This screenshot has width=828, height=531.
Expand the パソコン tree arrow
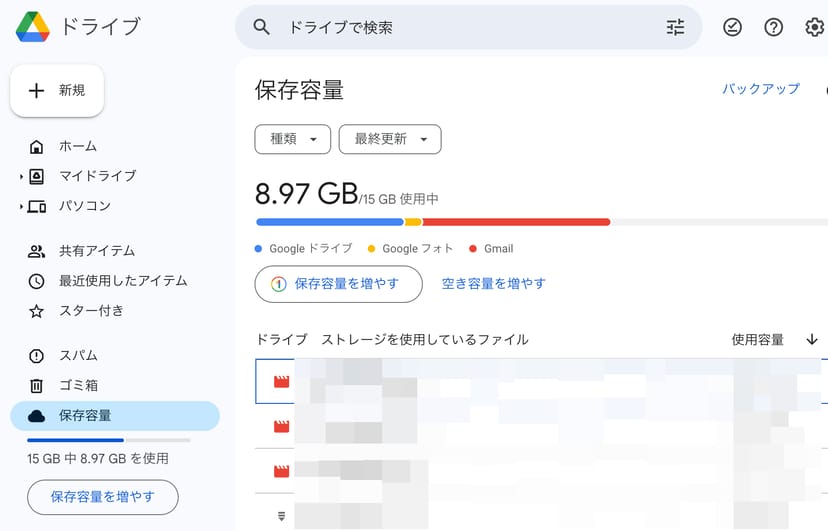(21, 207)
